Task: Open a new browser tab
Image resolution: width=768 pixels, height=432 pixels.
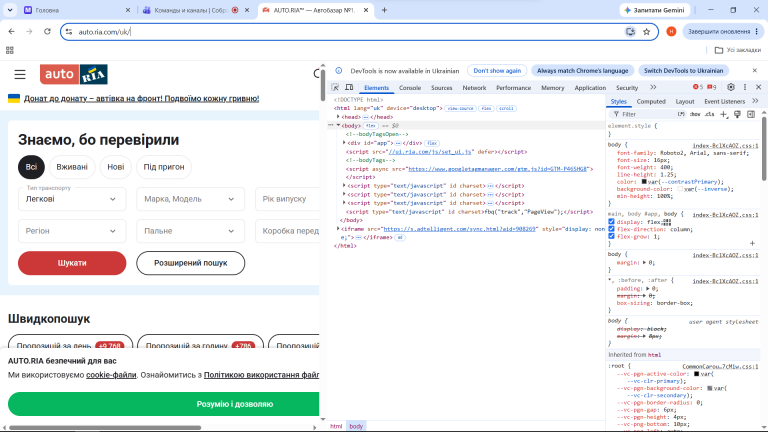Action: (x=384, y=10)
